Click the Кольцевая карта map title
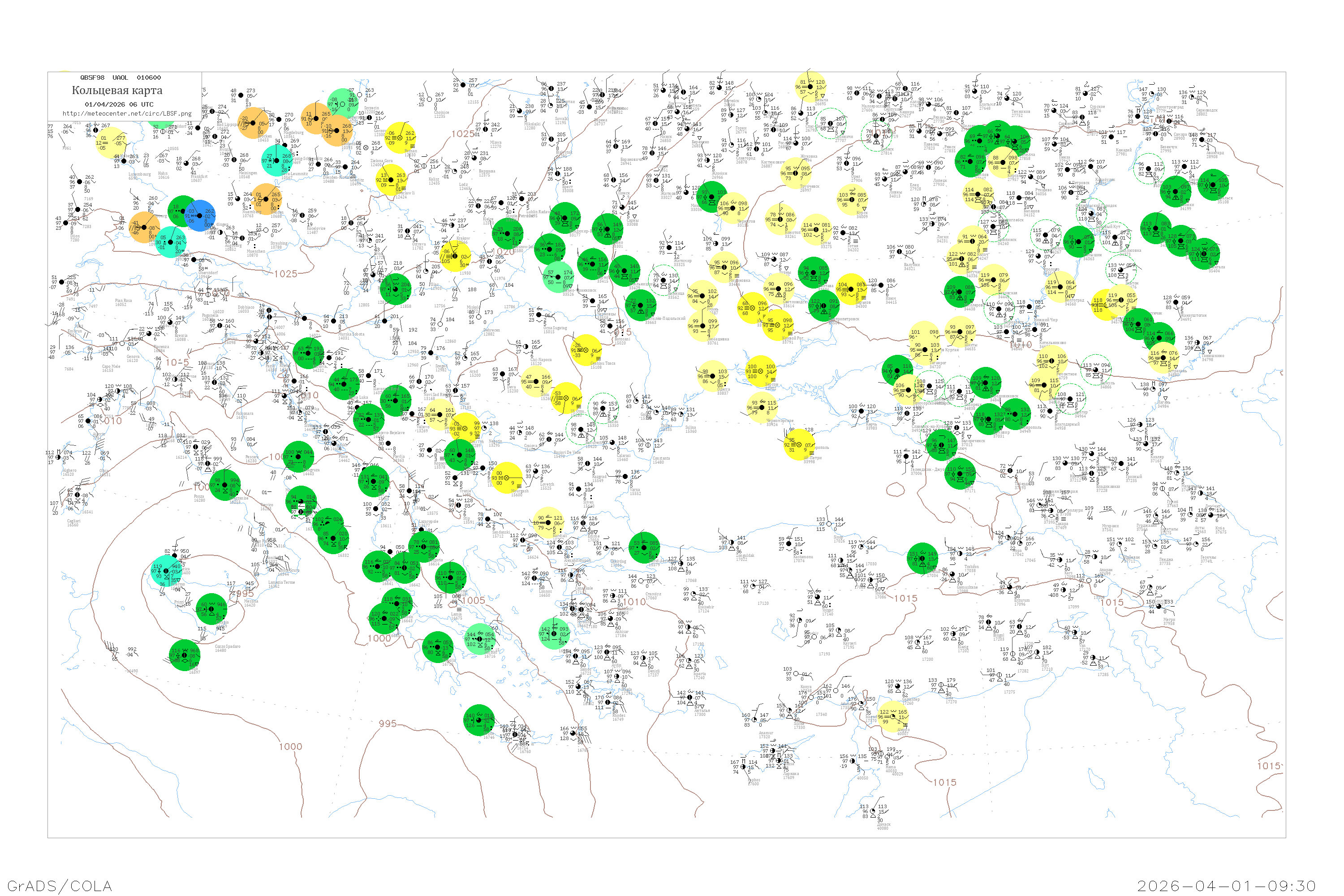Viewport: 1344px width, 896px height. [x=117, y=90]
